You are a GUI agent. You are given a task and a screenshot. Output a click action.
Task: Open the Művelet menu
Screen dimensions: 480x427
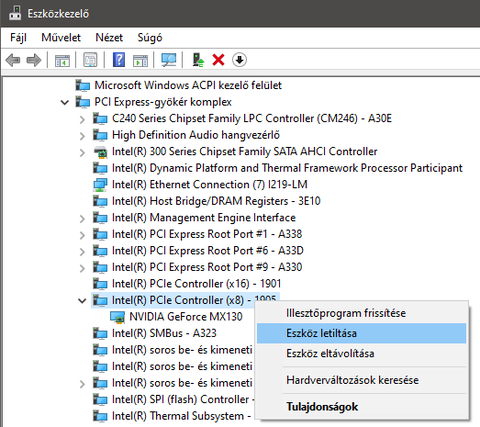(x=61, y=37)
